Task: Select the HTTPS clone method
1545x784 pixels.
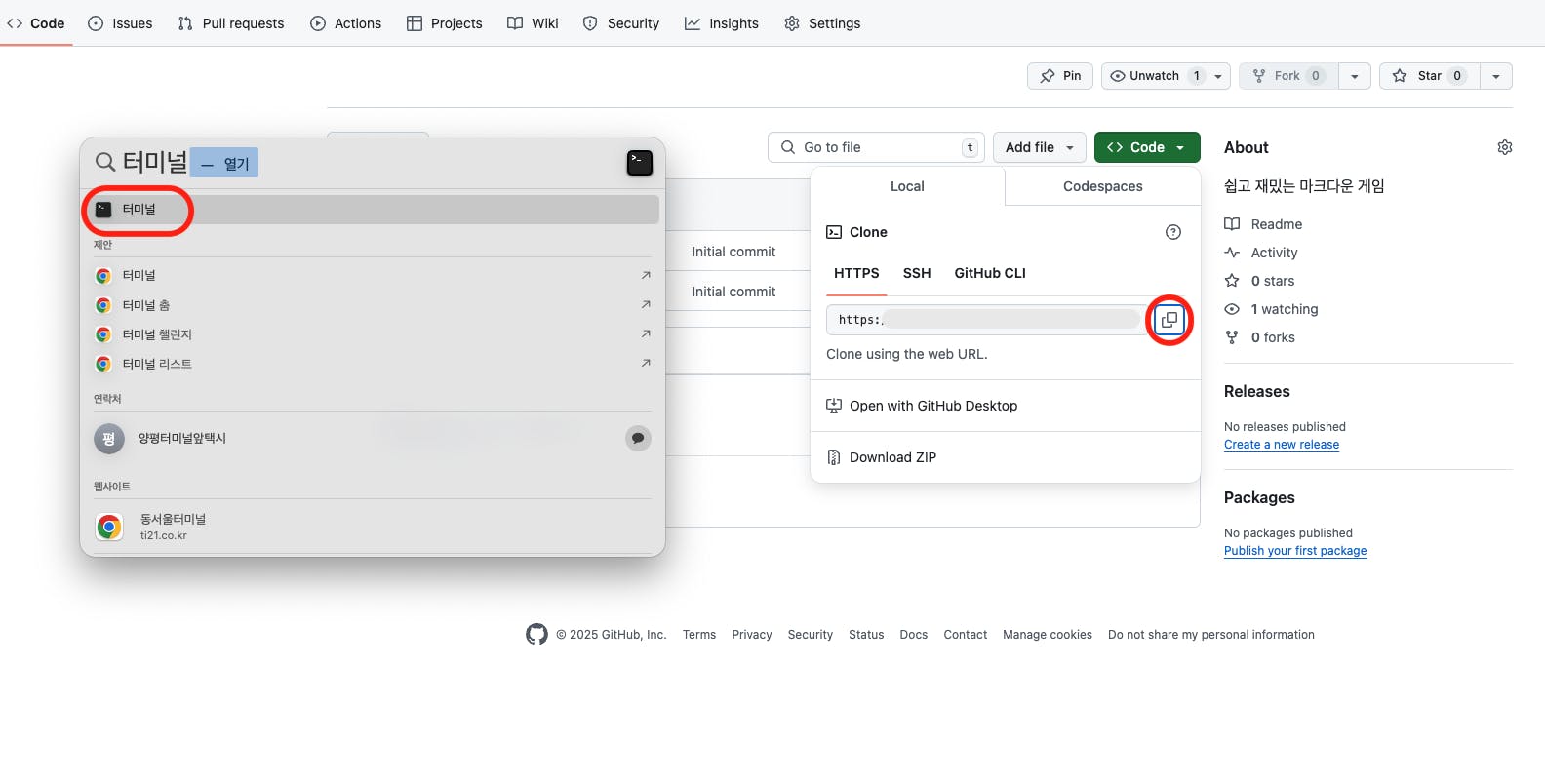Action: (x=856, y=273)
